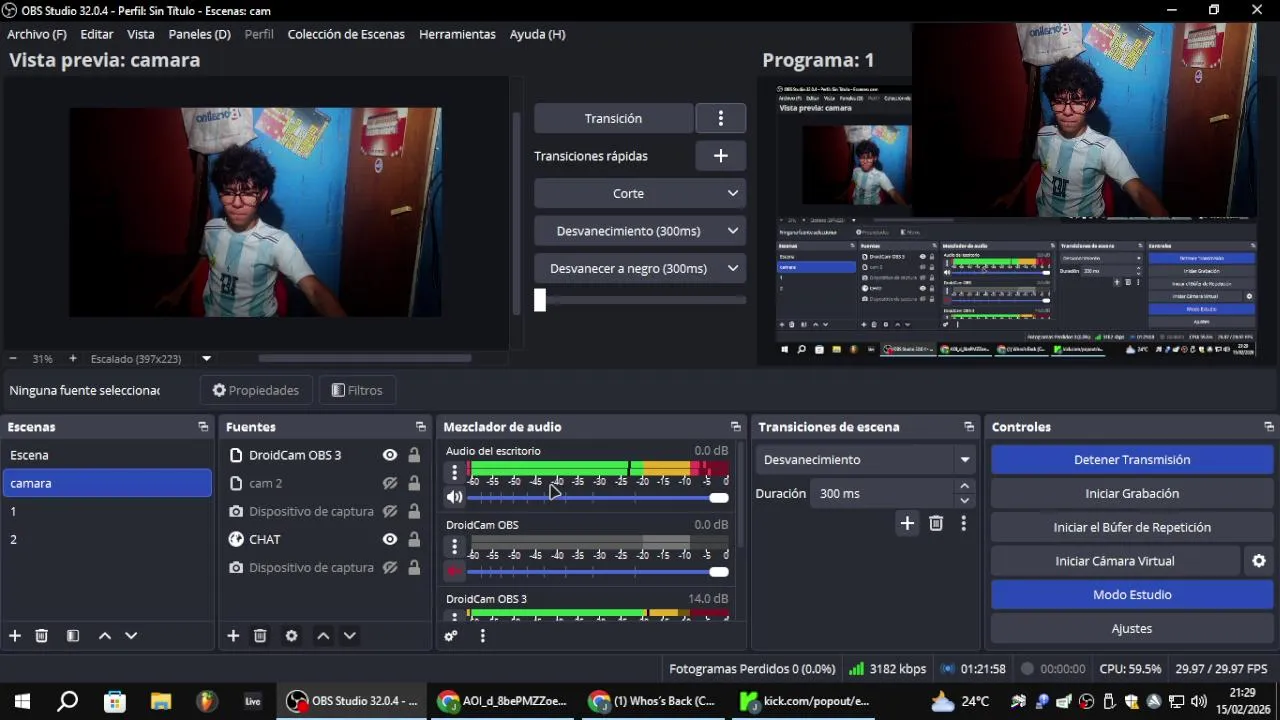This screenshot has width=1280, height=720.
Task: Show the first Dispositivo de captura source
Action: point(390,511)
